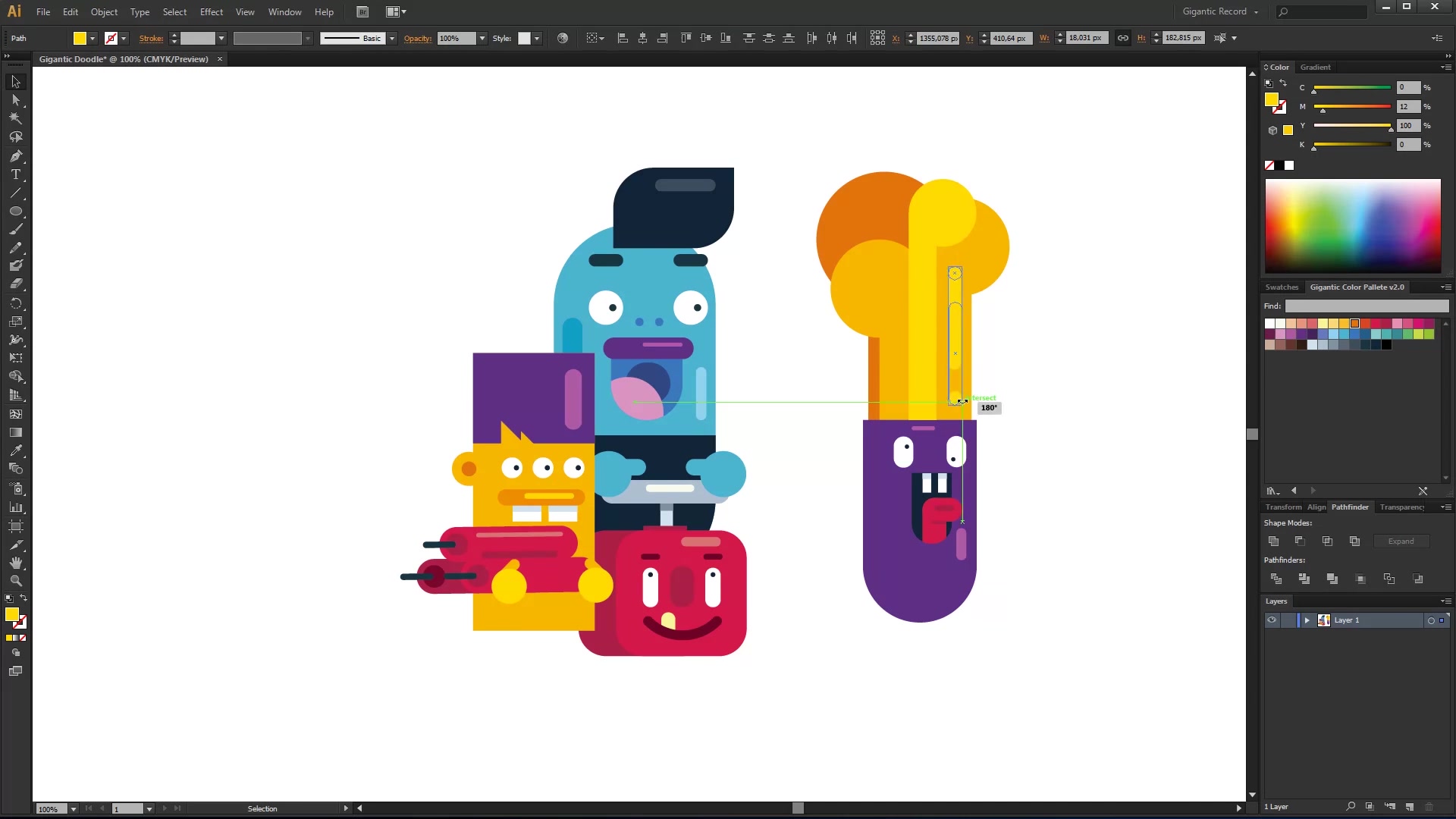Image resolution: width=1456 pixels, height=819 pixels.
Task: Open the graphic Style dropdown
Action: click(x=537, y=38)
